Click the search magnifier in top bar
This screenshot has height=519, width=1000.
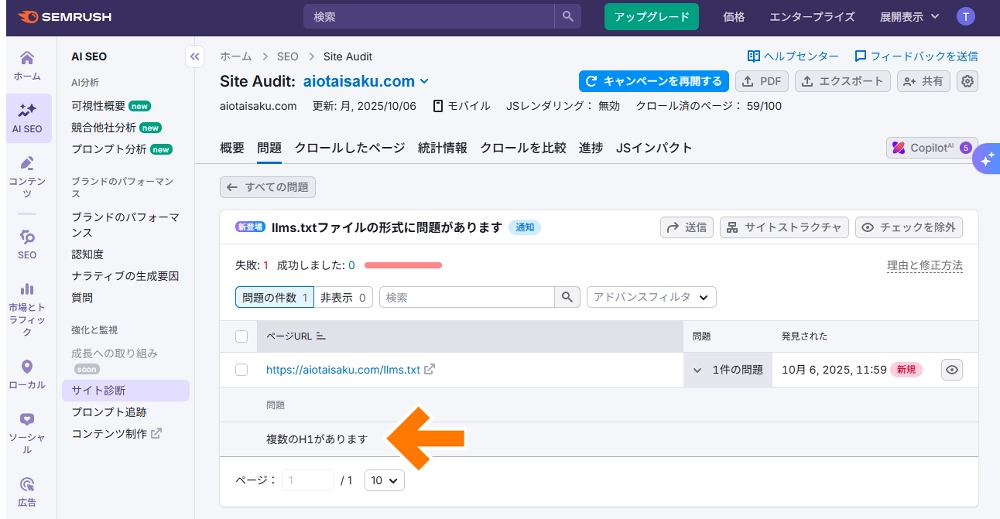pos(568,17)
